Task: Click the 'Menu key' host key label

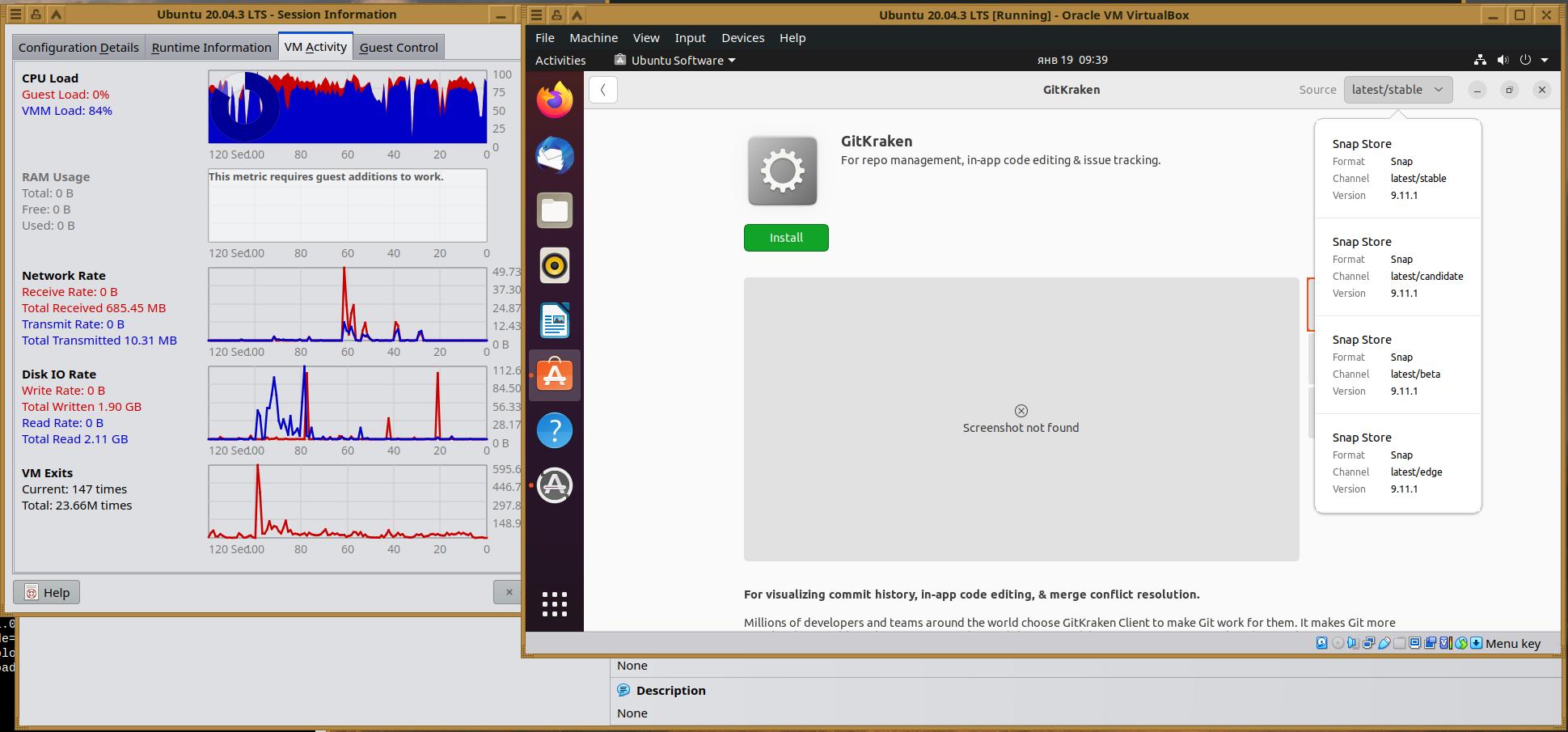Action: click(x=1513, y=643)
